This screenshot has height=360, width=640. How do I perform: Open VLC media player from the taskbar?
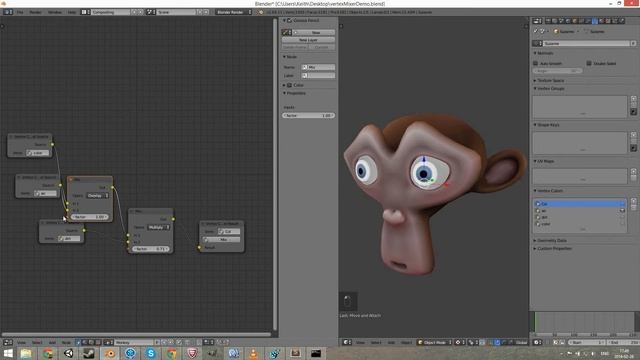[253, 353]
